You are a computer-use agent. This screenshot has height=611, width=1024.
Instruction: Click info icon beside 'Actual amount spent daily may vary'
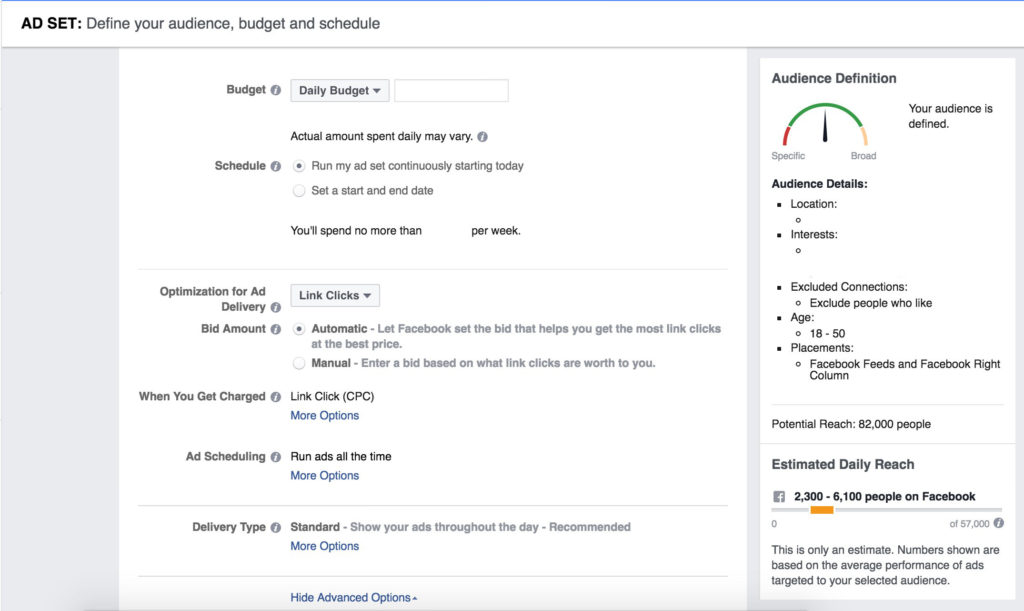(482, 136)
